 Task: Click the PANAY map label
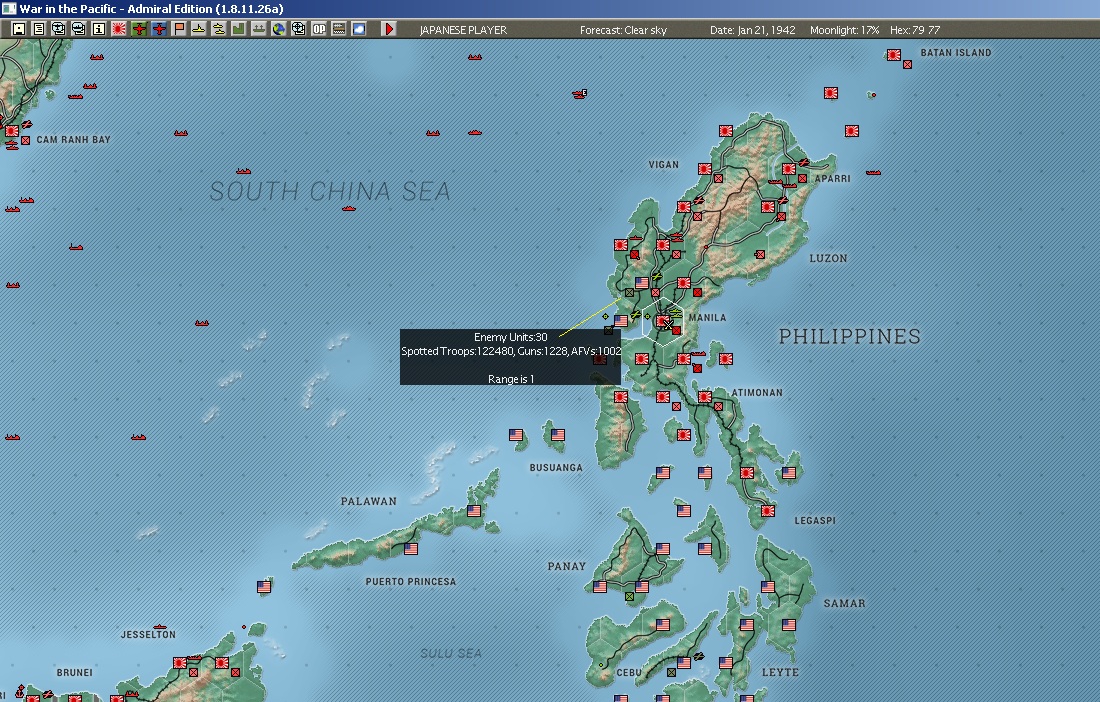[566, 567]
